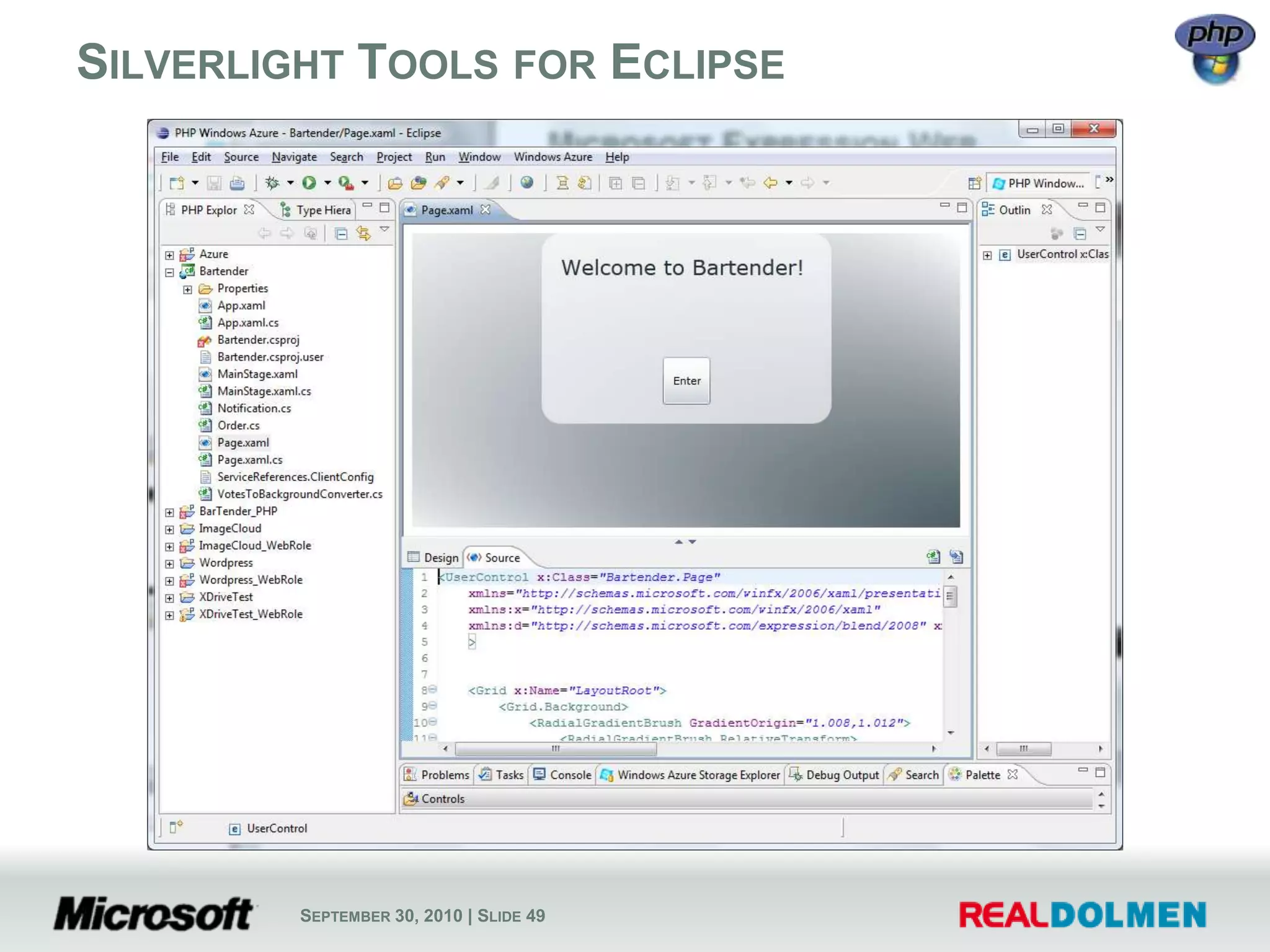Screen dimensions: 1270x952
Task: Click the Controls palette drawer
Action: [747, 799]
